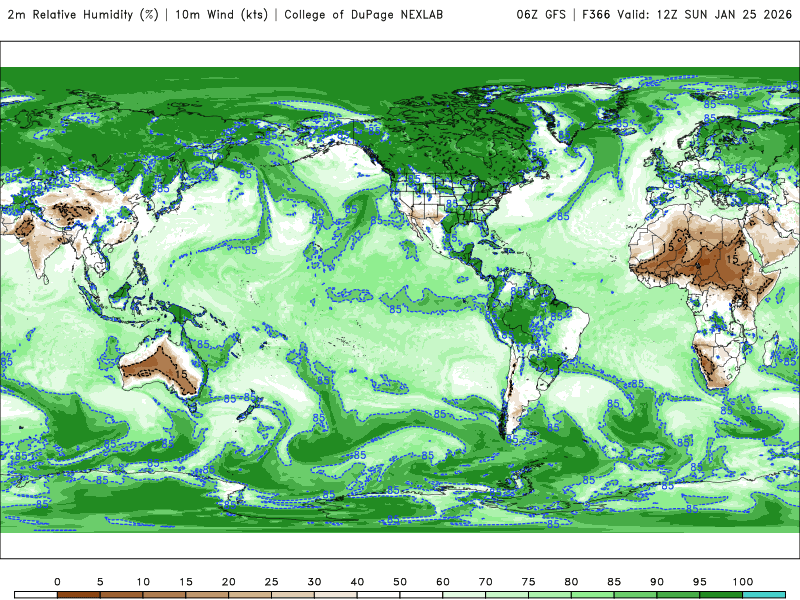Screen dimensions: 800x600
Task: Select the 10–15 legend color swatch
Action: click(x=164, y=595)
